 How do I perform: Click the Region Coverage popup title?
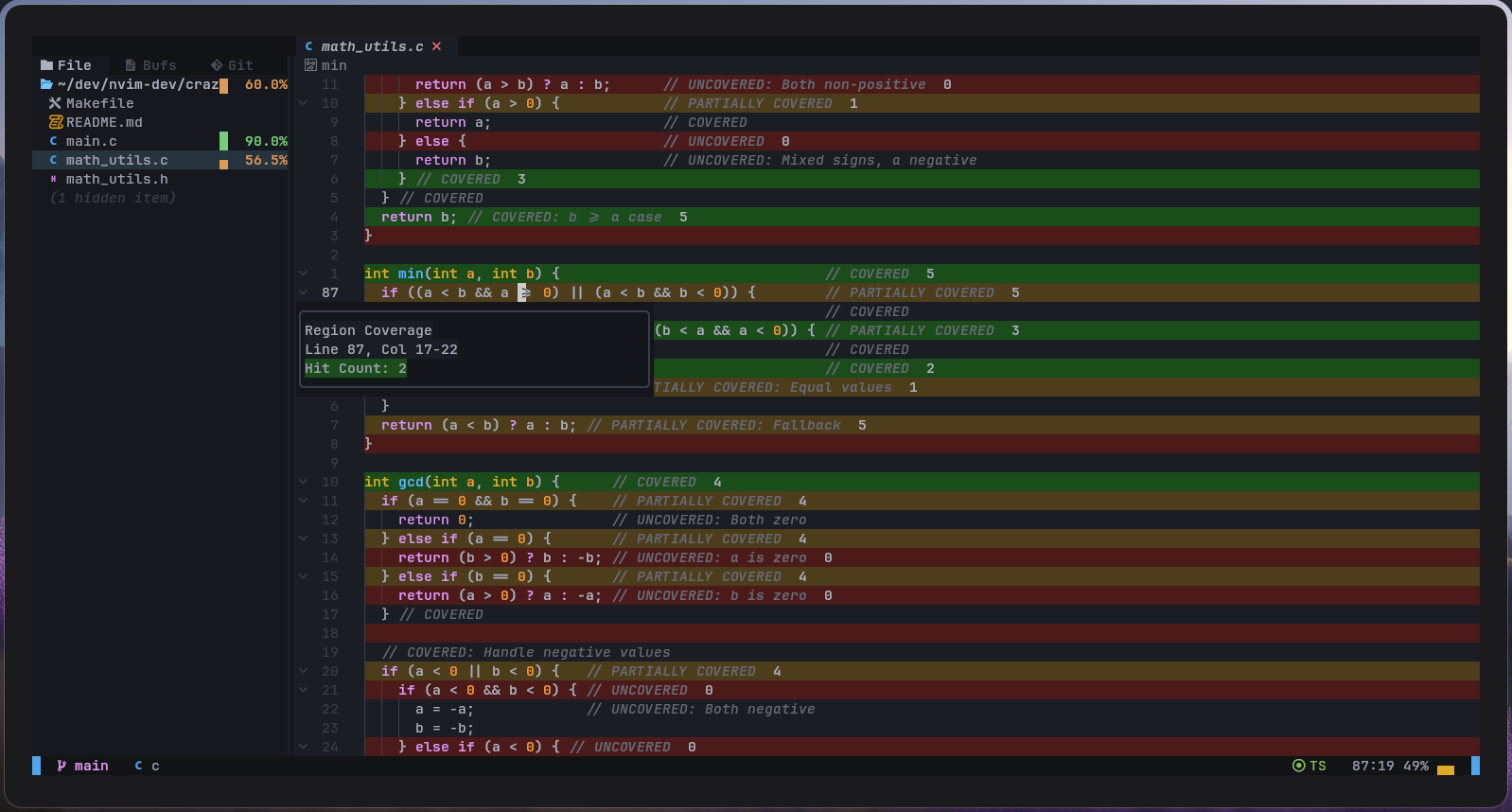[x=368, y=330]
